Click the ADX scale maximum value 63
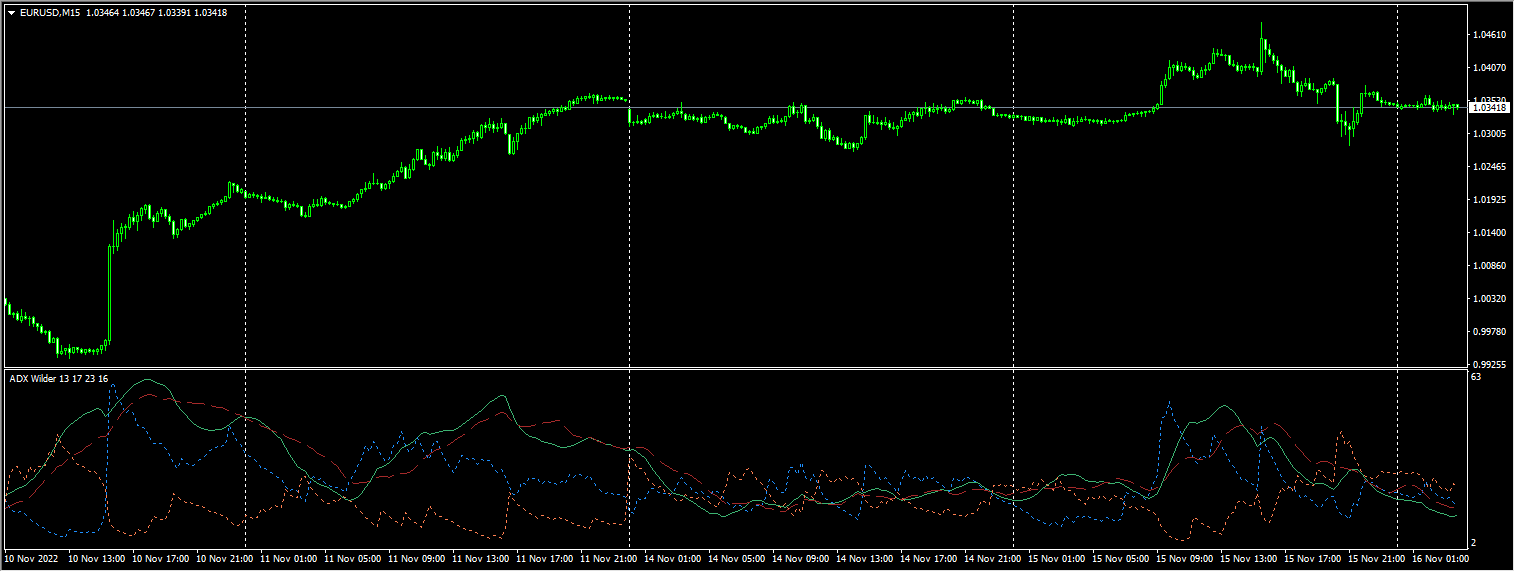The height and width of the screenshot is (572, 1515). pyautogui.click(x=1476, y=378)
